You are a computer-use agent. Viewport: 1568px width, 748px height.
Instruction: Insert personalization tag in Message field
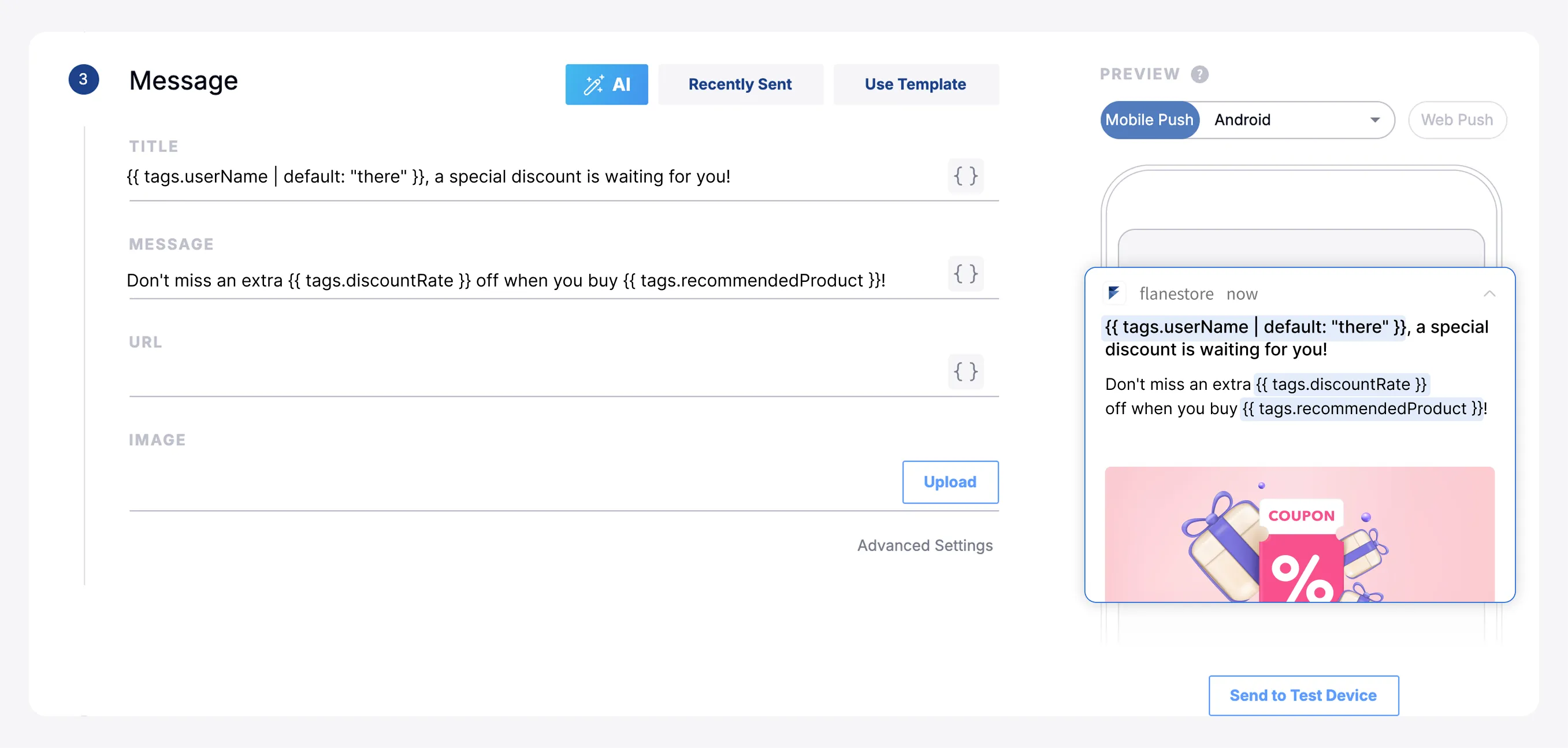[x=965, y=273]
